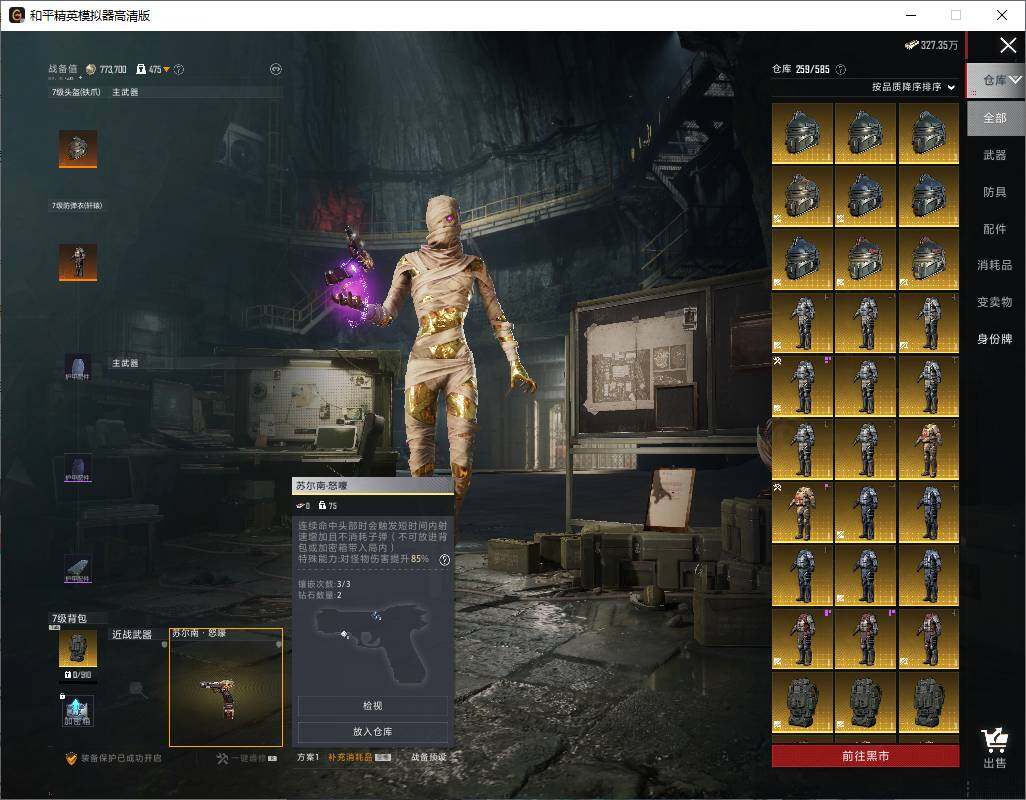
Task: Click the 镶嵌次数:3/3 text
Action: point(325,583)
